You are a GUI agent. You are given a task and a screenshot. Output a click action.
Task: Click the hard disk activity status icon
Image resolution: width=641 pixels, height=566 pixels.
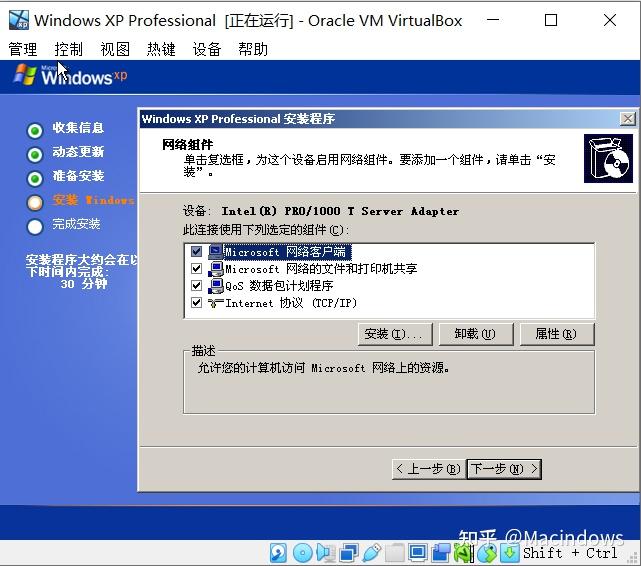point(278,553)
